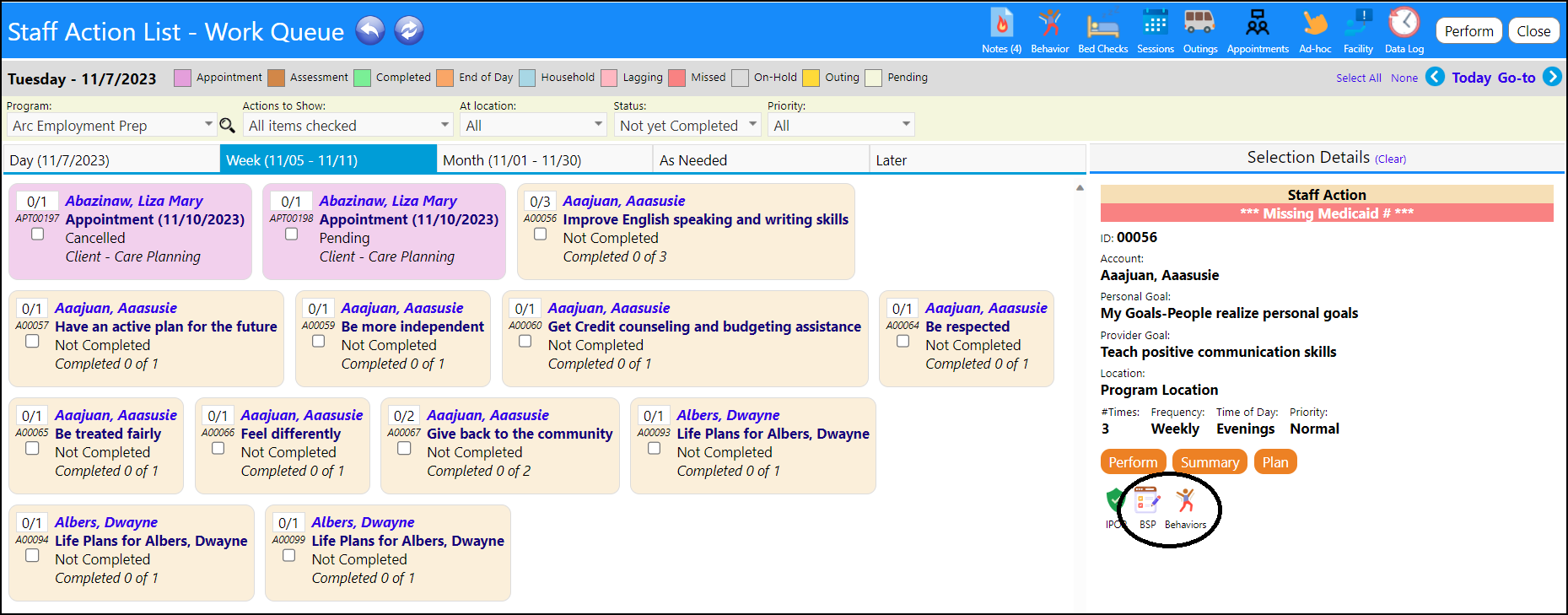The image size is (1568, 615).
Task: Open Aaajuan, Aaasusie name on Be respected card
Action: click(x=986, y=308)
